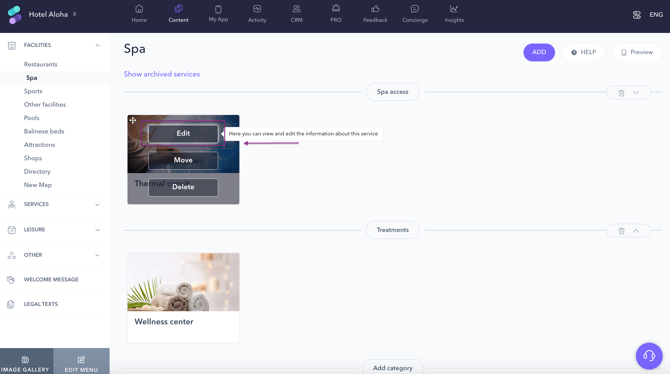Click the Welcome Message hand icon
This screenshot has width=670, height=374.
[11, 280]
